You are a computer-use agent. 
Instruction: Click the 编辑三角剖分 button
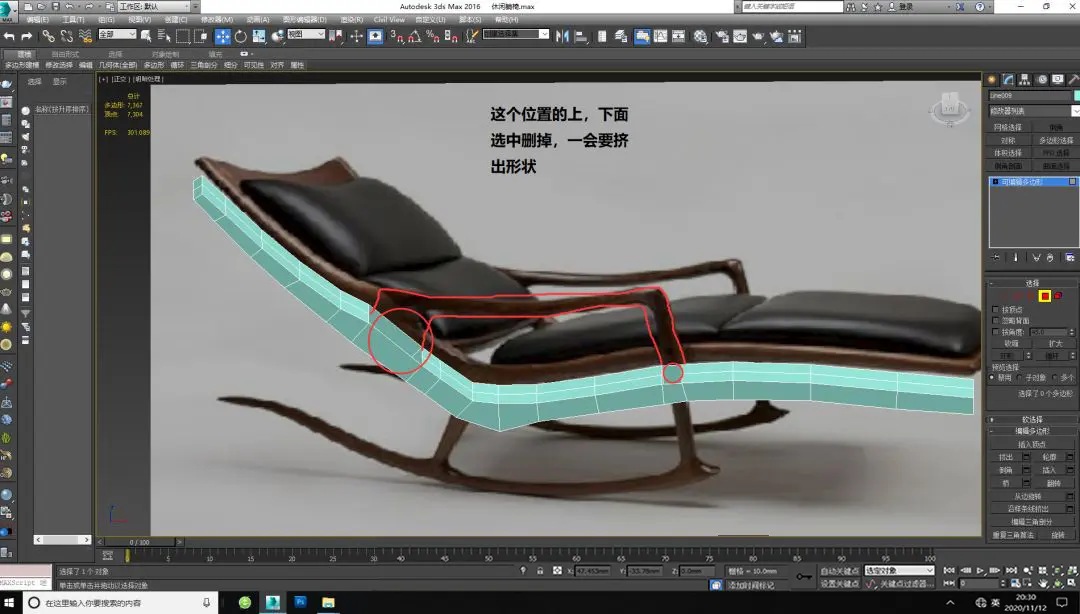click(x=1032, y=522)
